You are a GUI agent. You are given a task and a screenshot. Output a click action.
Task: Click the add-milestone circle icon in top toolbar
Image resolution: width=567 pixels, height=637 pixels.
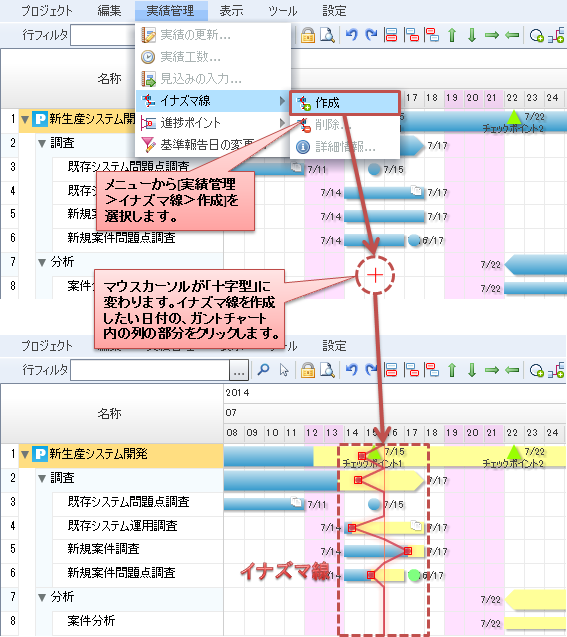click(537, 36)
